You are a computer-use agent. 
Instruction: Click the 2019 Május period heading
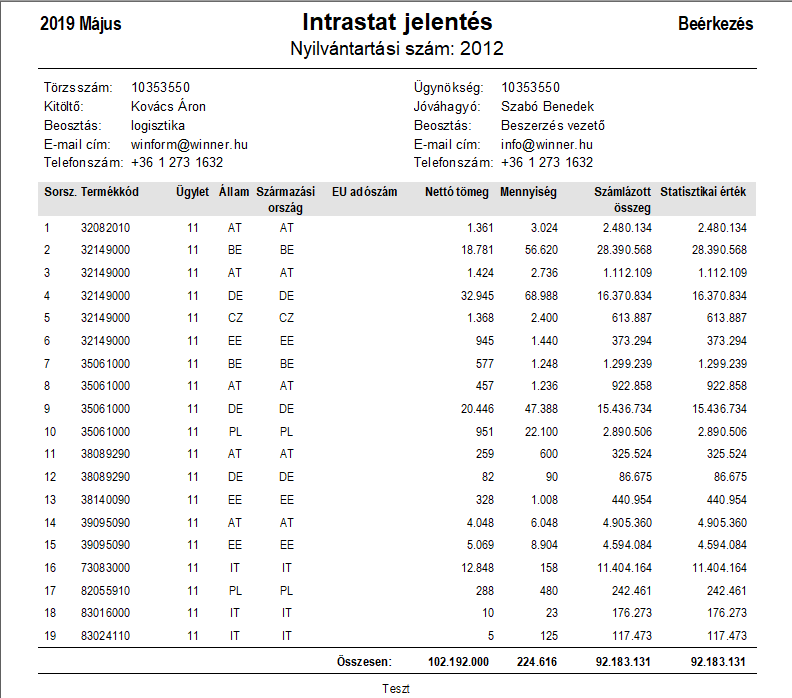pos(81,24)
